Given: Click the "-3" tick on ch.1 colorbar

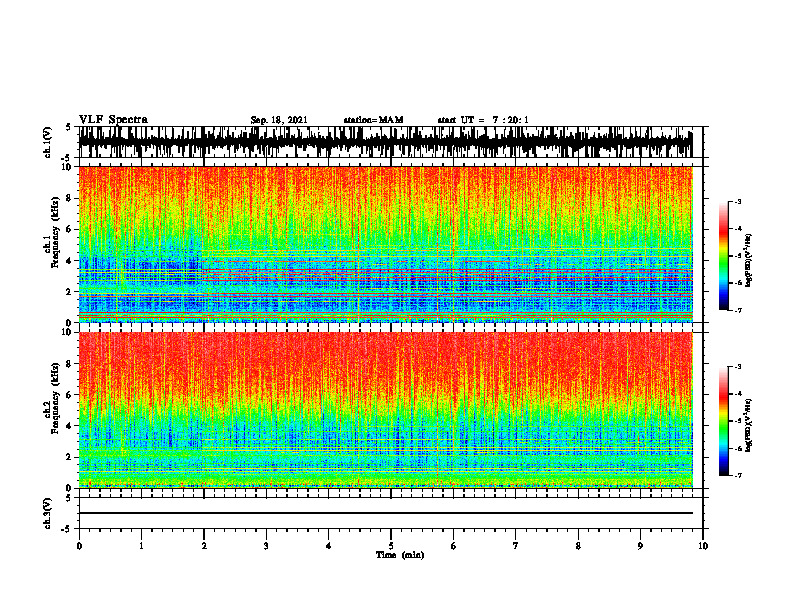Looking at the screenshot, I should coord(737,201).
